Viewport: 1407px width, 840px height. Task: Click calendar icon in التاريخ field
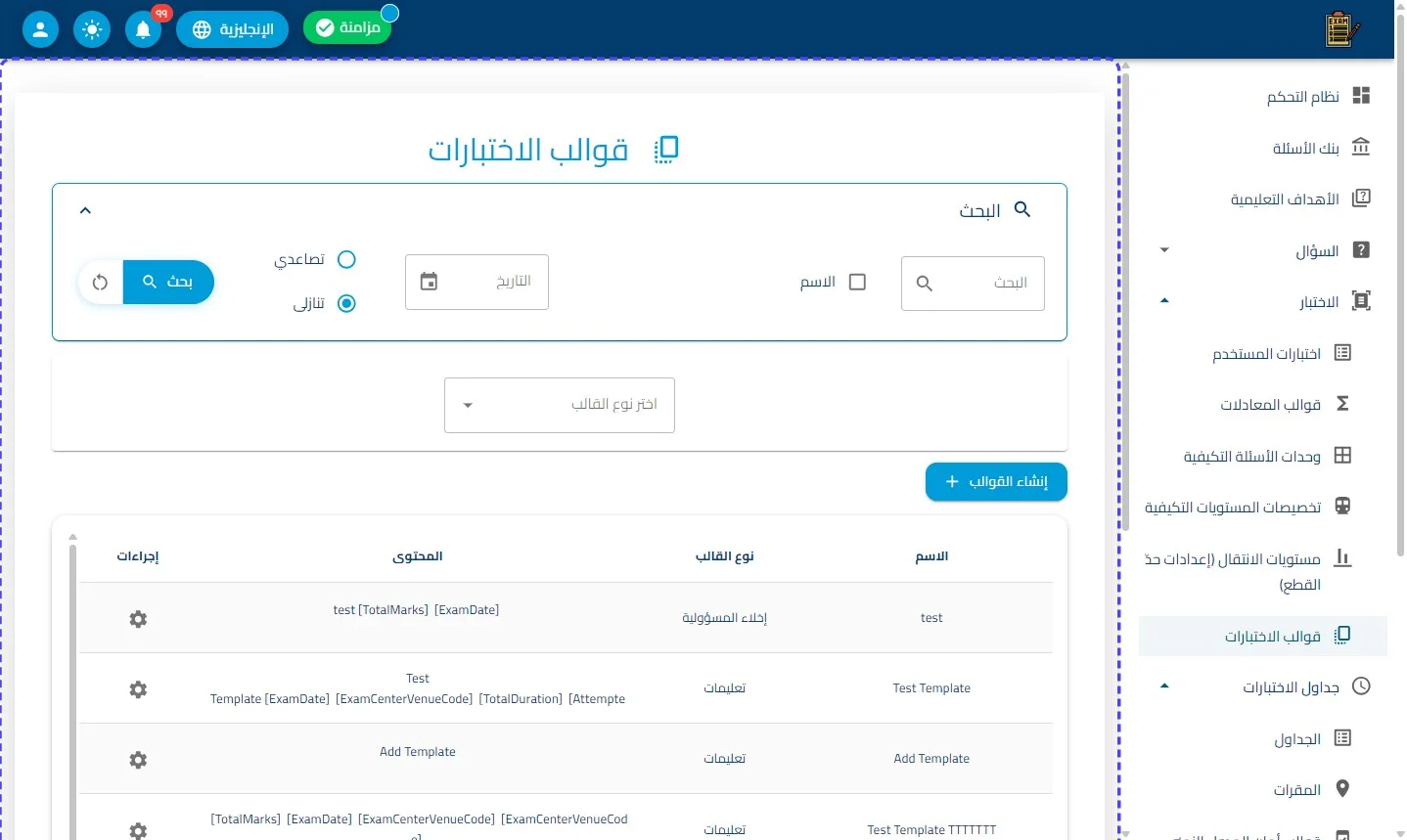(x=429, y=282)
